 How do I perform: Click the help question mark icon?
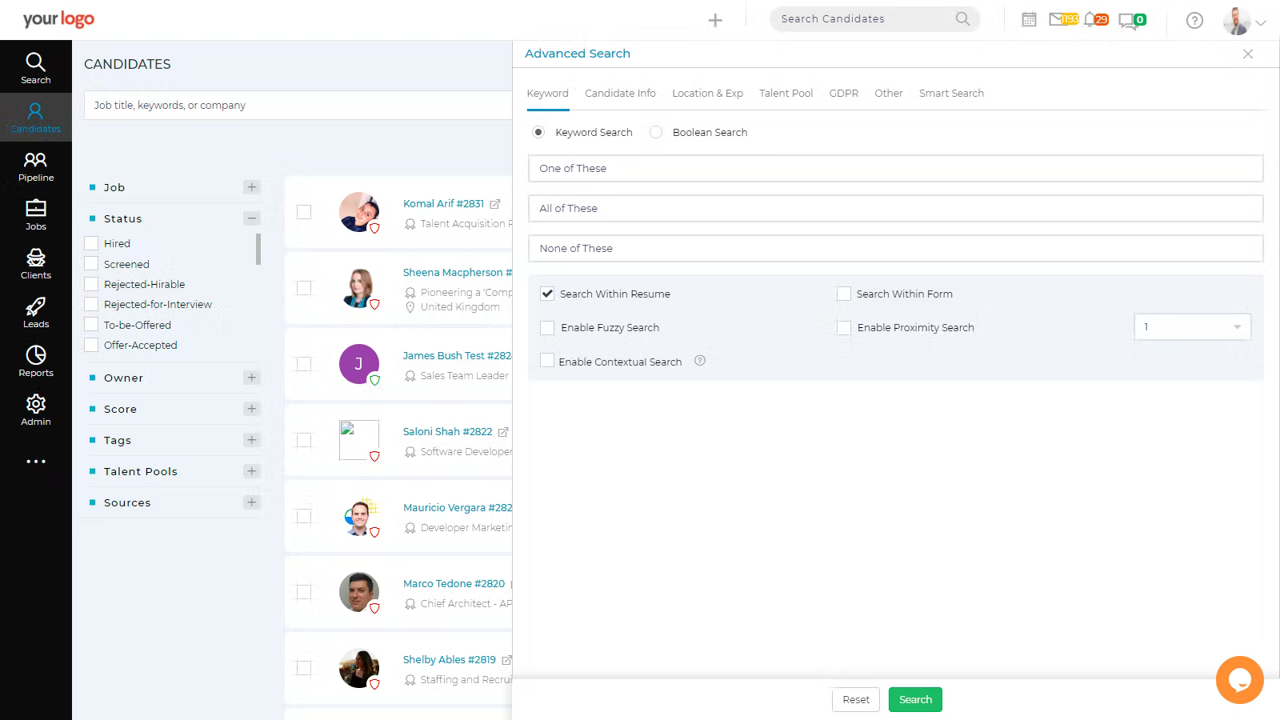tap(1194, 20)
